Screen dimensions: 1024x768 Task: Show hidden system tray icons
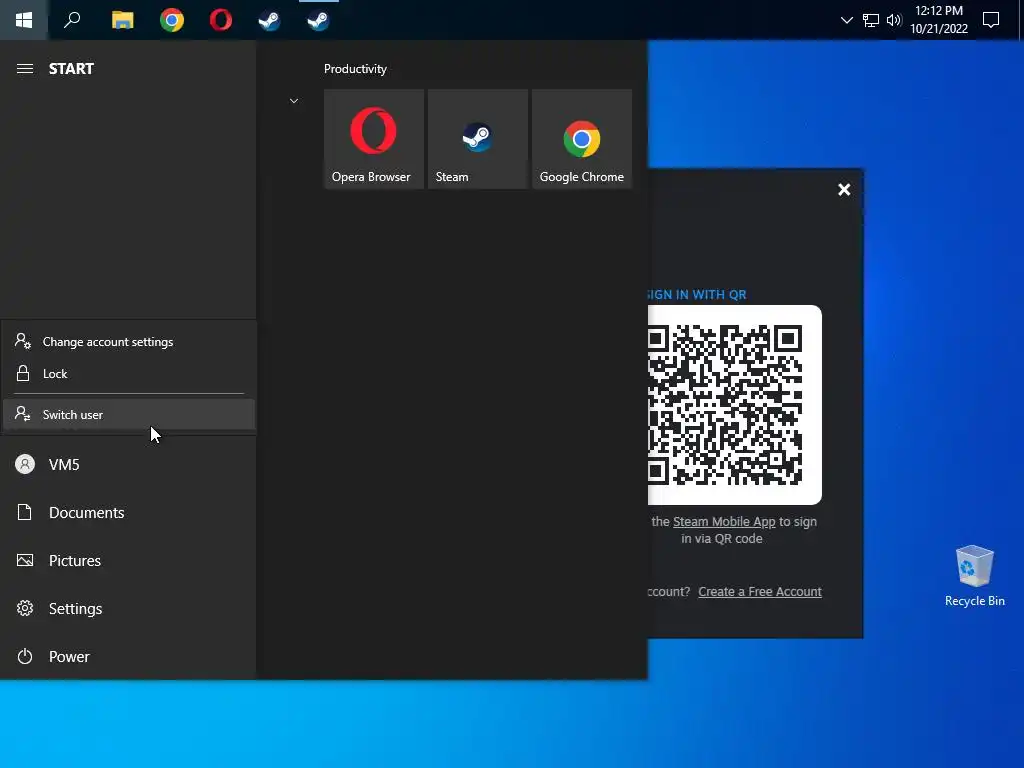click(846, 20)
